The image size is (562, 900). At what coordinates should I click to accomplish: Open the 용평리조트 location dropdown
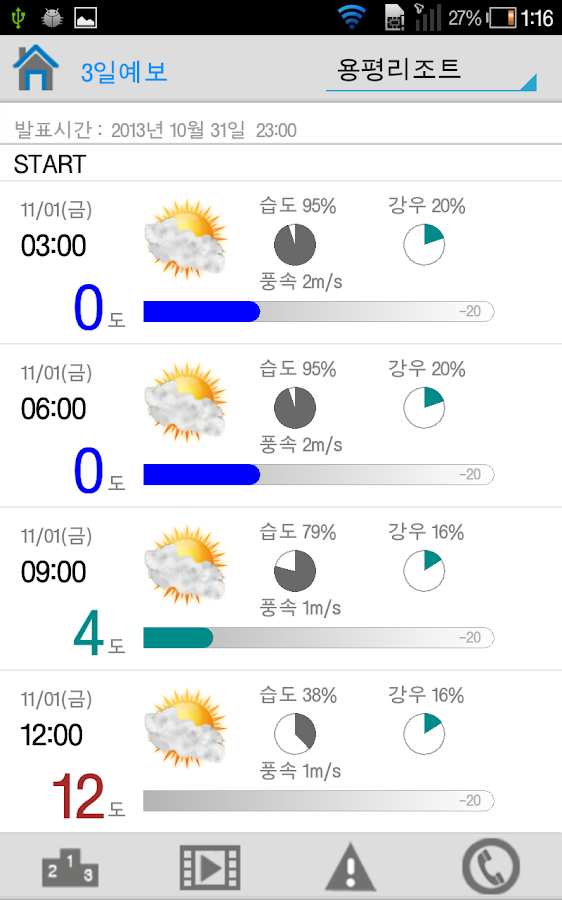coord(431,72)
